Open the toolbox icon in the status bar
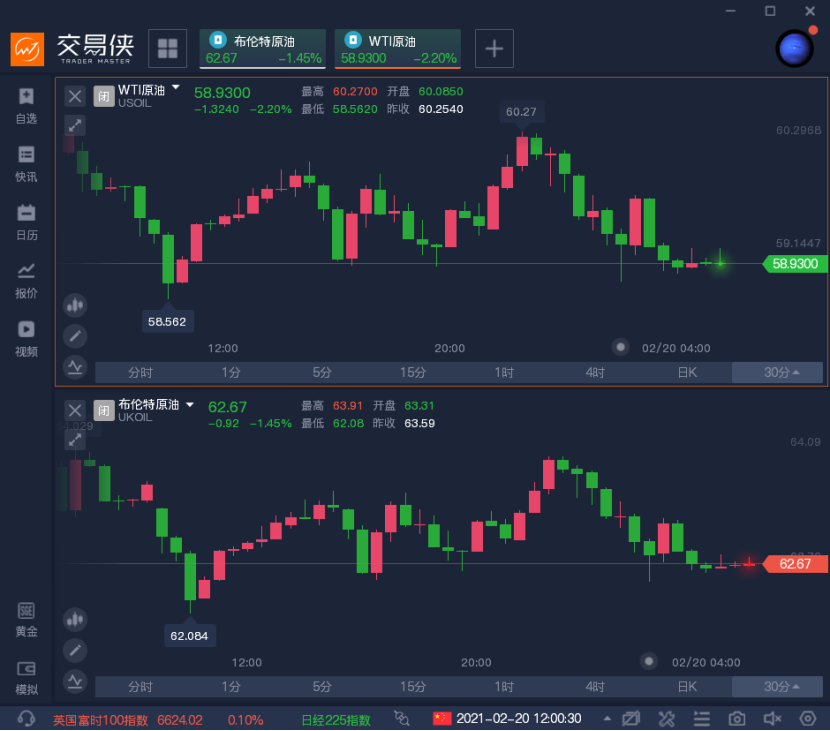830x731 pixels. (667, 718)
